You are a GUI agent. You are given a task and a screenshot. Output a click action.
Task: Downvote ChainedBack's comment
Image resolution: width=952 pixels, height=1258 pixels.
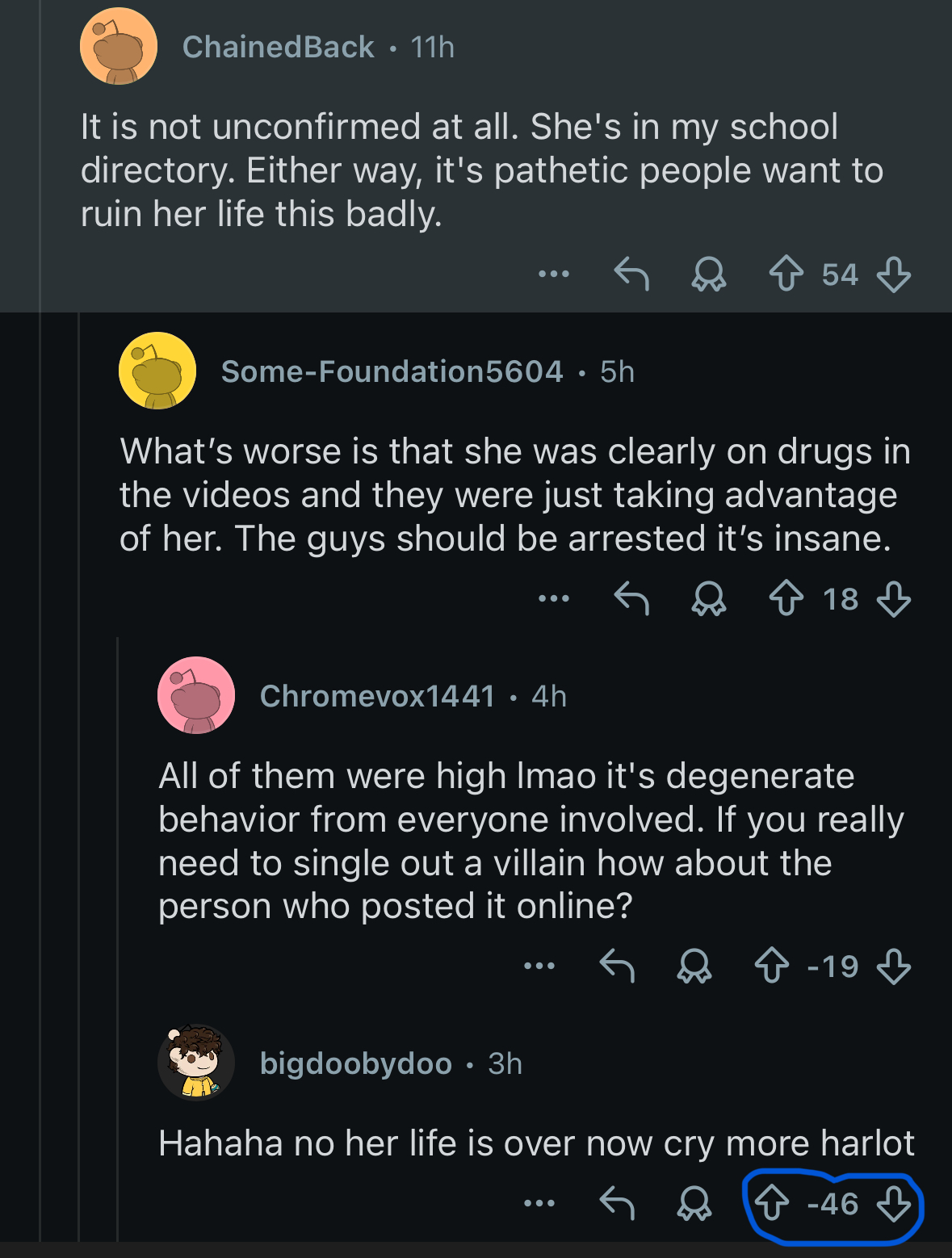pos(894,275)
